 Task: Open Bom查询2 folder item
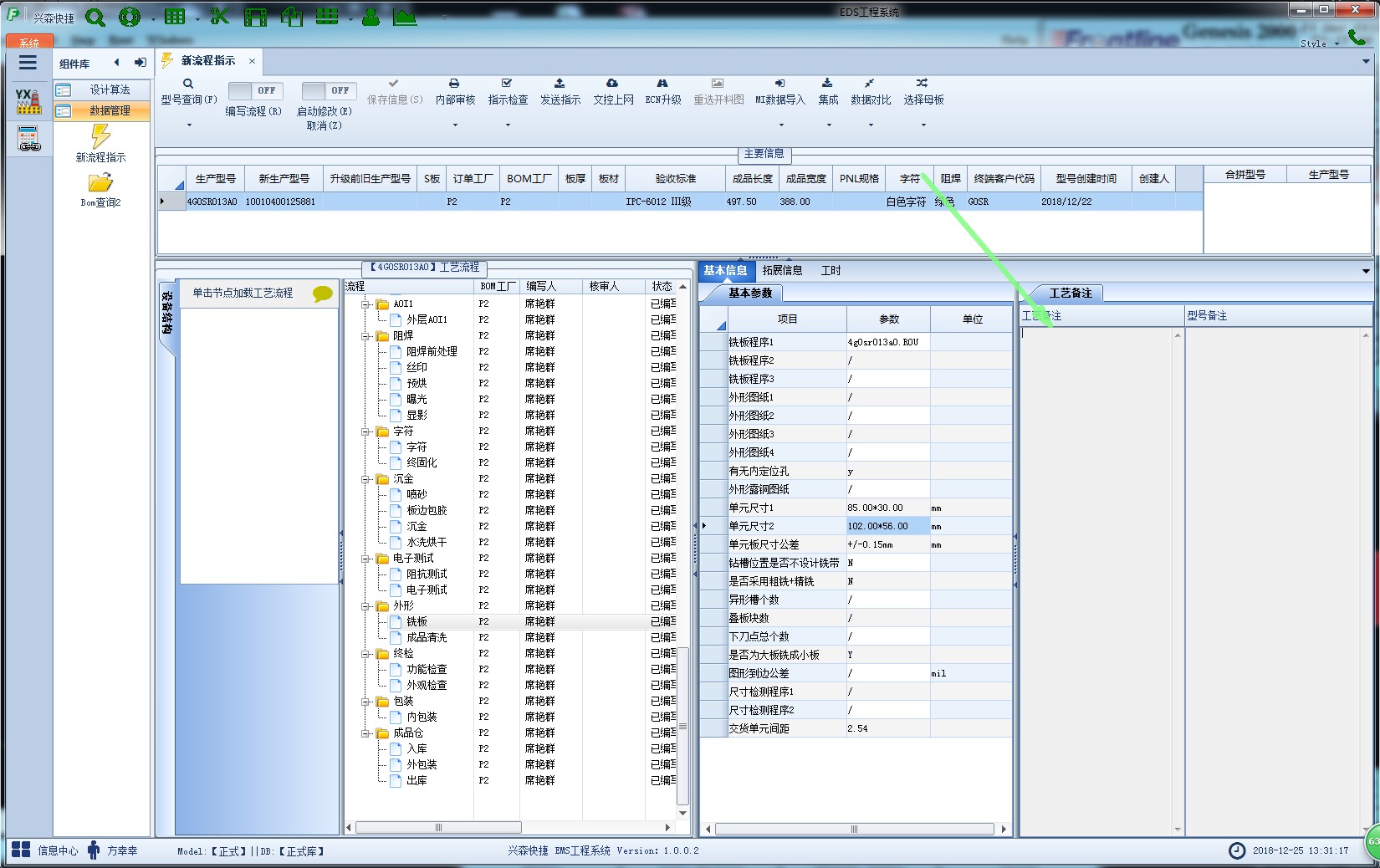click(x=100, y=190)
